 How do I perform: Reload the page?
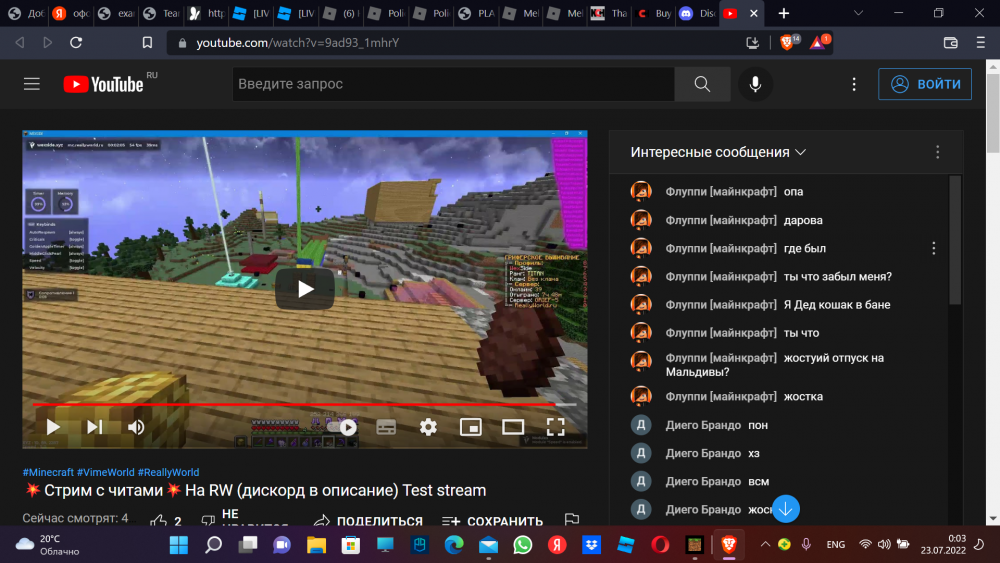pos(76,43)
